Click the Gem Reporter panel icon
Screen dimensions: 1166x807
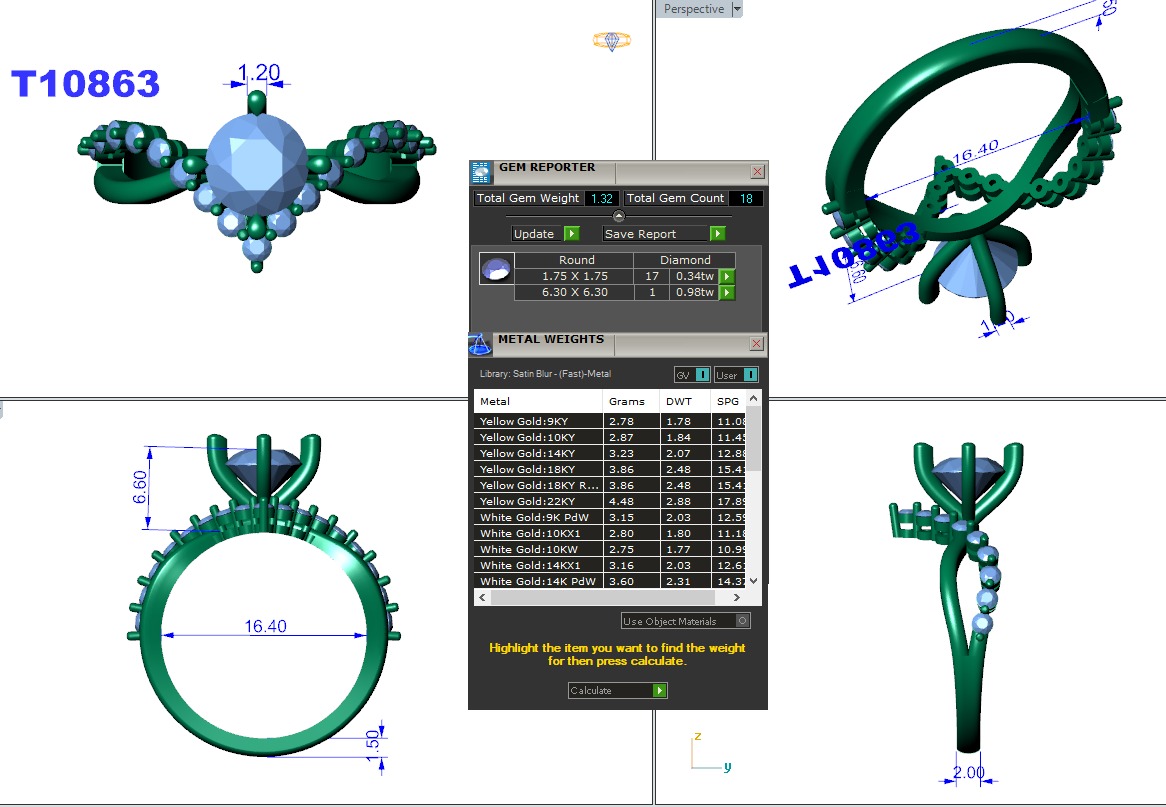pyautogui.click(x=481, y=171)
